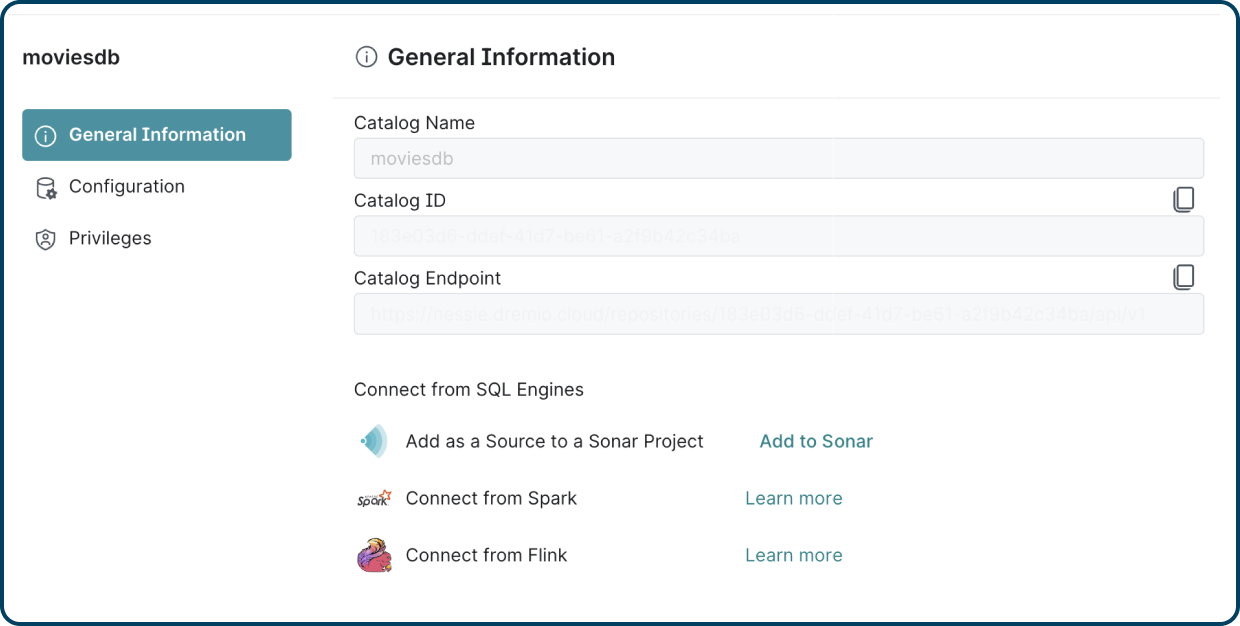The width and height of the screenshot is (1240, 626).
Task: Click the Catalog Name field
Action: coord(778,158)
